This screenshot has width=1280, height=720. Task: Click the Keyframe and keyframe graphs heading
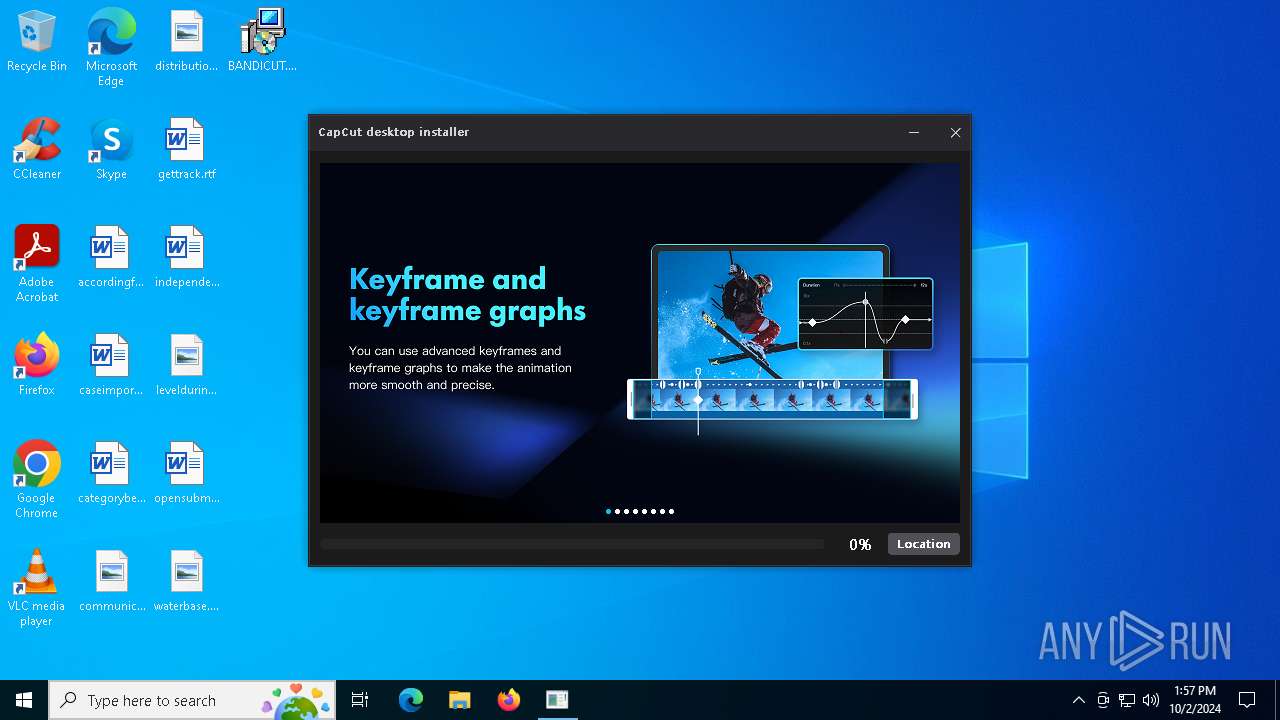point(467,294)
